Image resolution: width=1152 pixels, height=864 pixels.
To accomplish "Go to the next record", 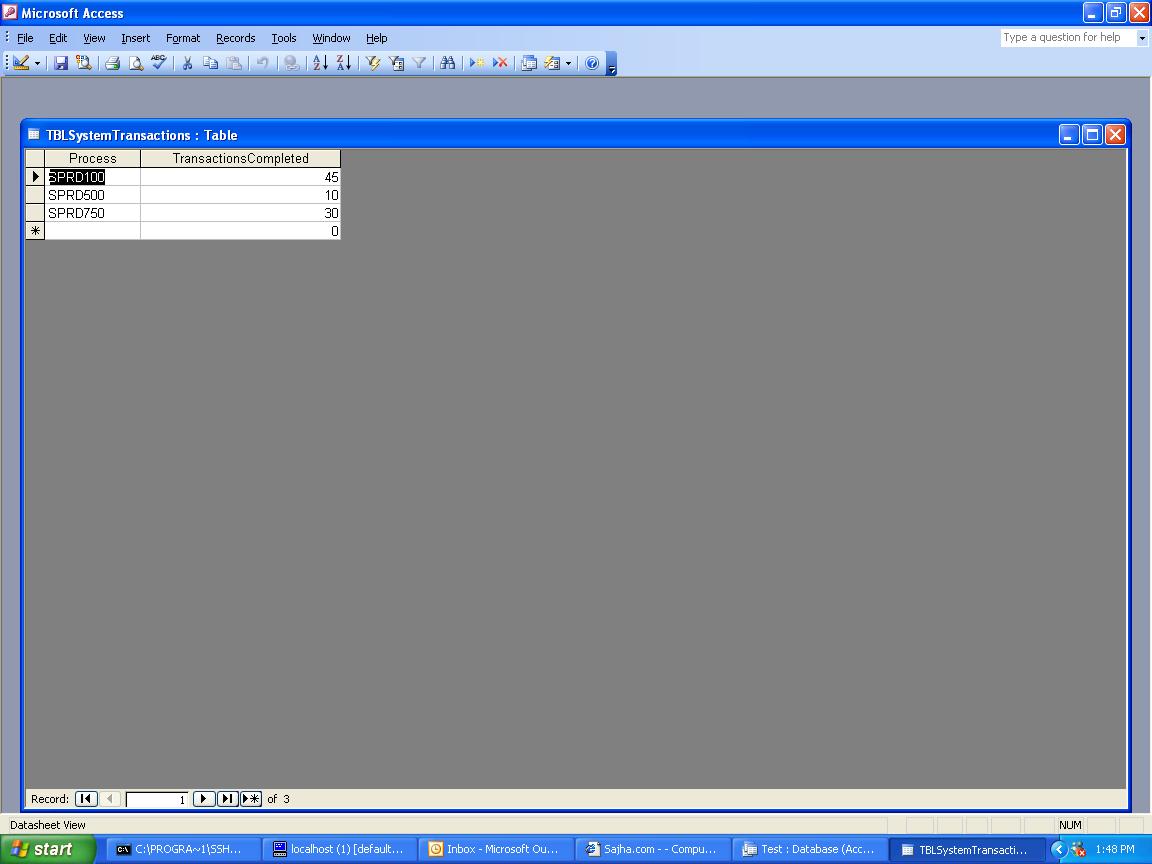I will [x=204, y=799].
